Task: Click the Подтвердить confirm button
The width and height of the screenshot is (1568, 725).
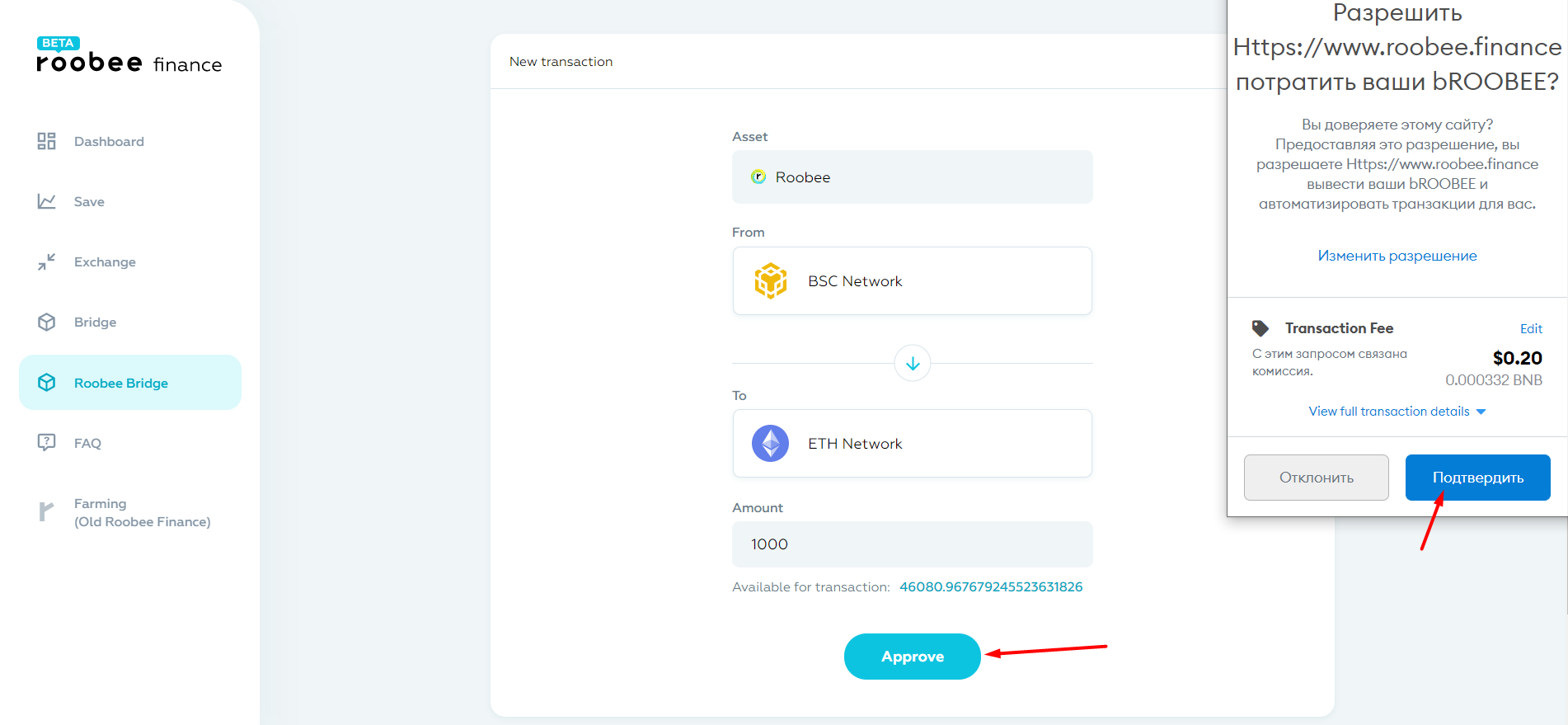Action: tap(1478, 478)
